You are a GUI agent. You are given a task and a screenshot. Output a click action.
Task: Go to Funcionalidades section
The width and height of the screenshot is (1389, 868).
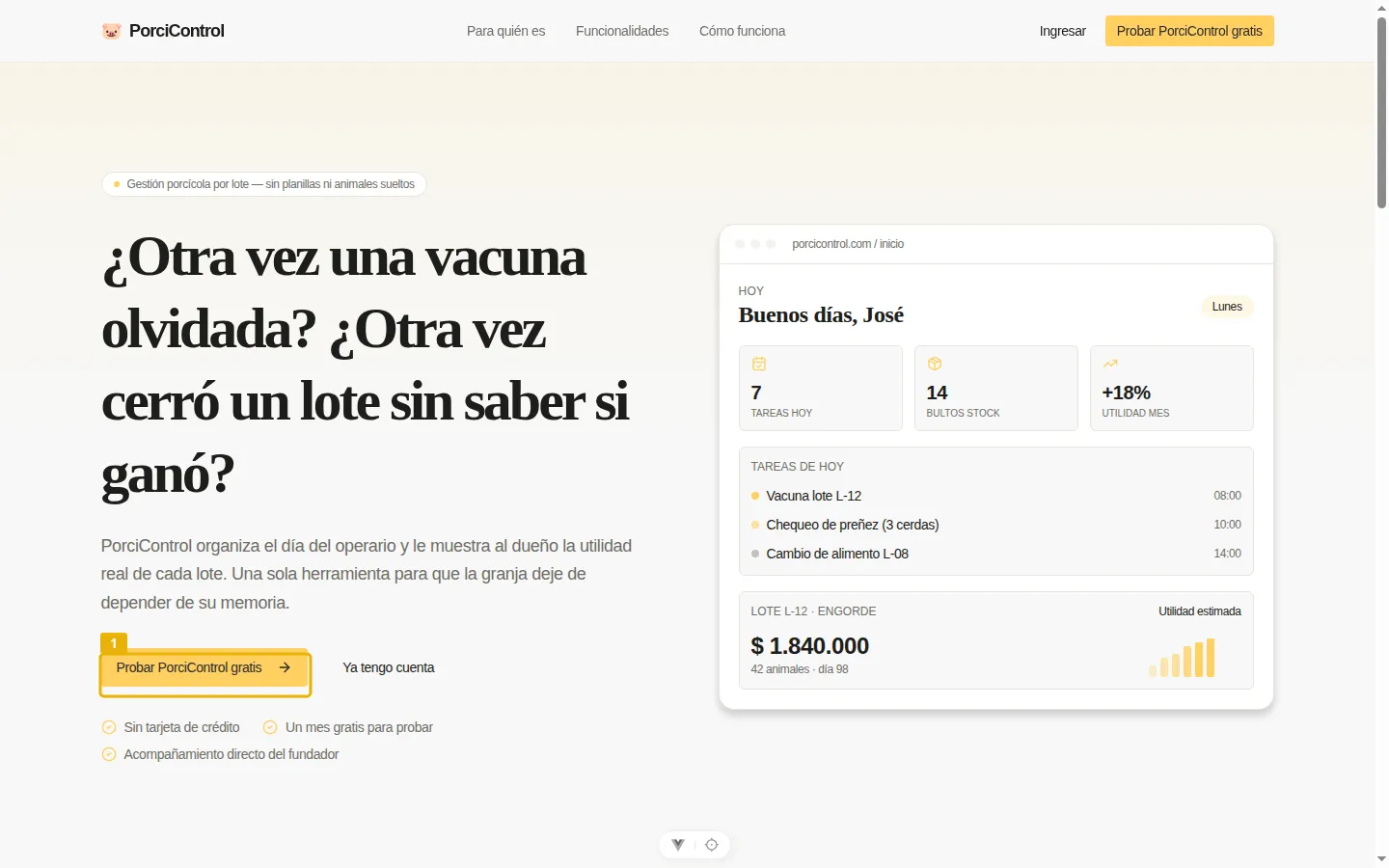tap(622, 31)
